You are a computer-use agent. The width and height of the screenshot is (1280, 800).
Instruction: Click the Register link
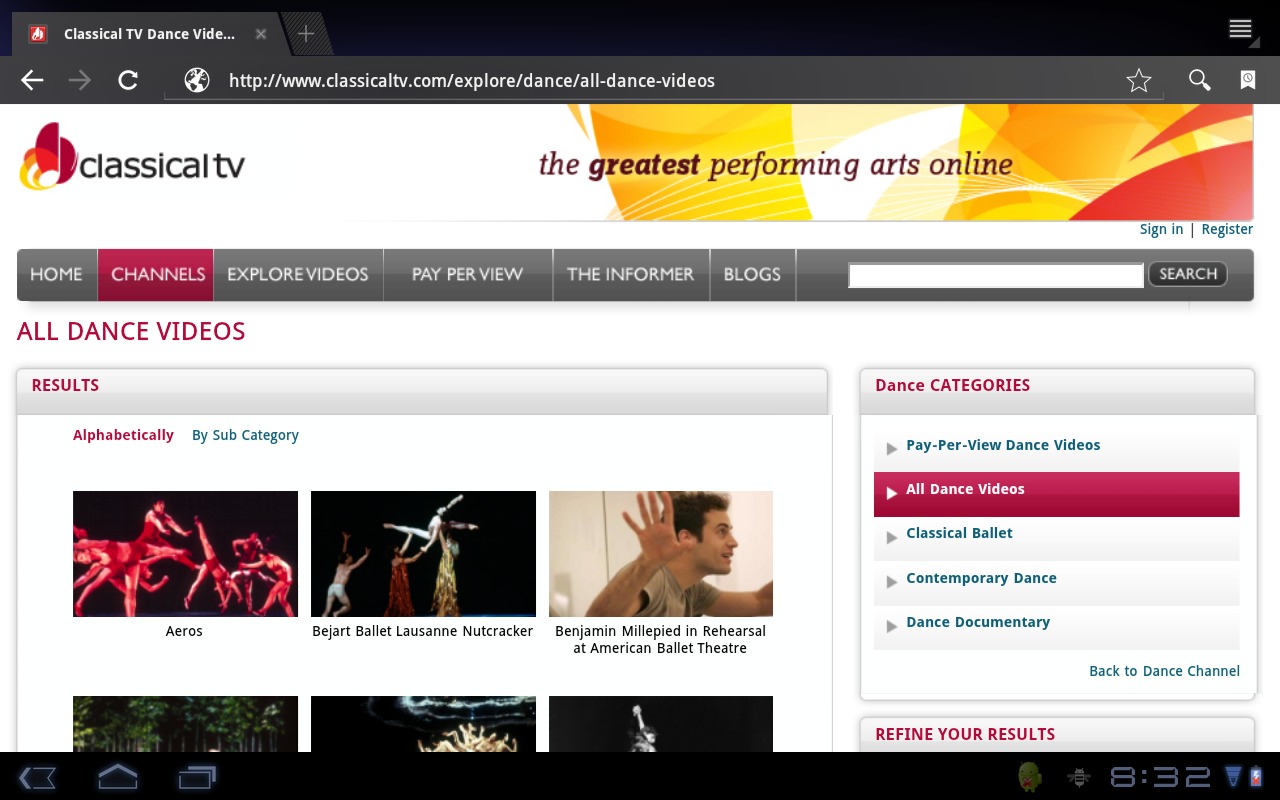coord(1227,229)
